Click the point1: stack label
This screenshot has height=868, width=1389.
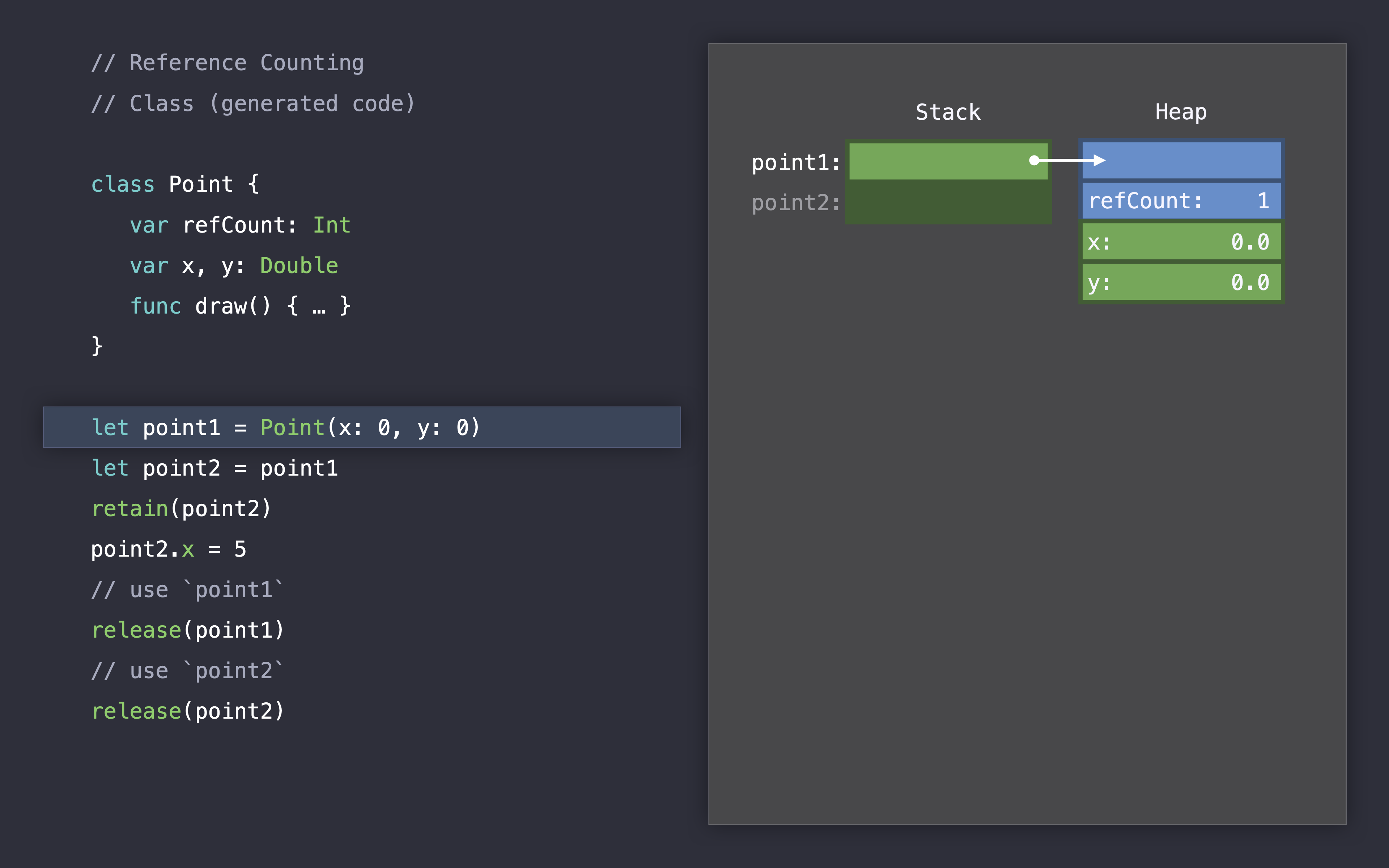coord(795,162)
